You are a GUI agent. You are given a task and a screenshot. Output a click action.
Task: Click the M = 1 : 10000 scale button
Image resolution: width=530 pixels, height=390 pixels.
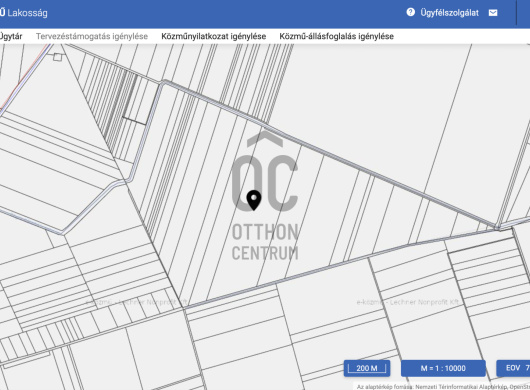tap(443, 368)
